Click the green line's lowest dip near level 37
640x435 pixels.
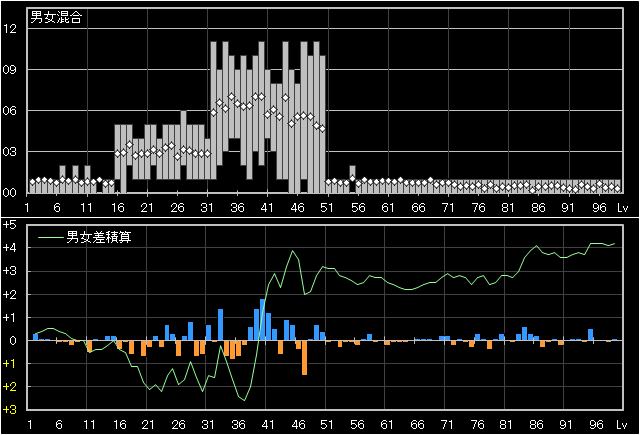tap(244, 400)
